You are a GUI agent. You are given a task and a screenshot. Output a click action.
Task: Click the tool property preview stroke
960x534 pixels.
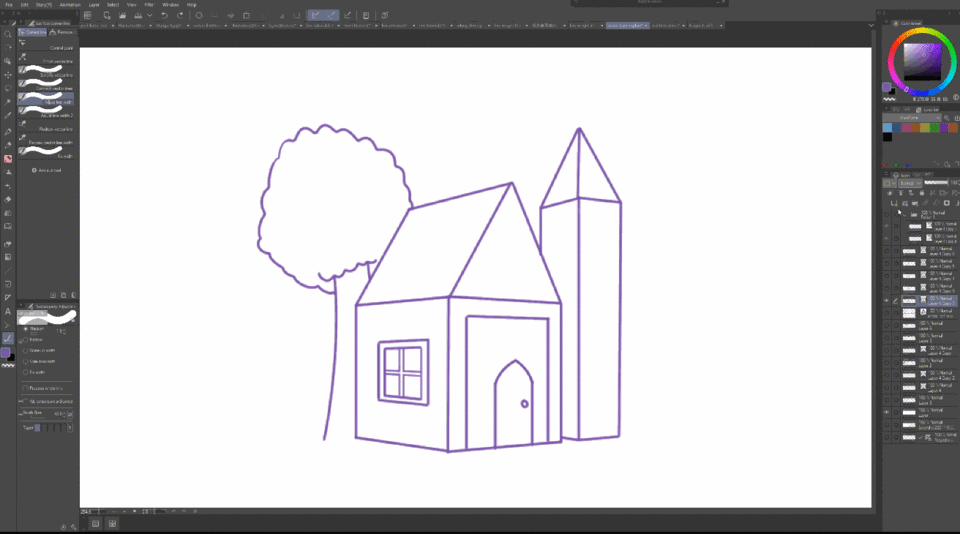coord(47,317)
